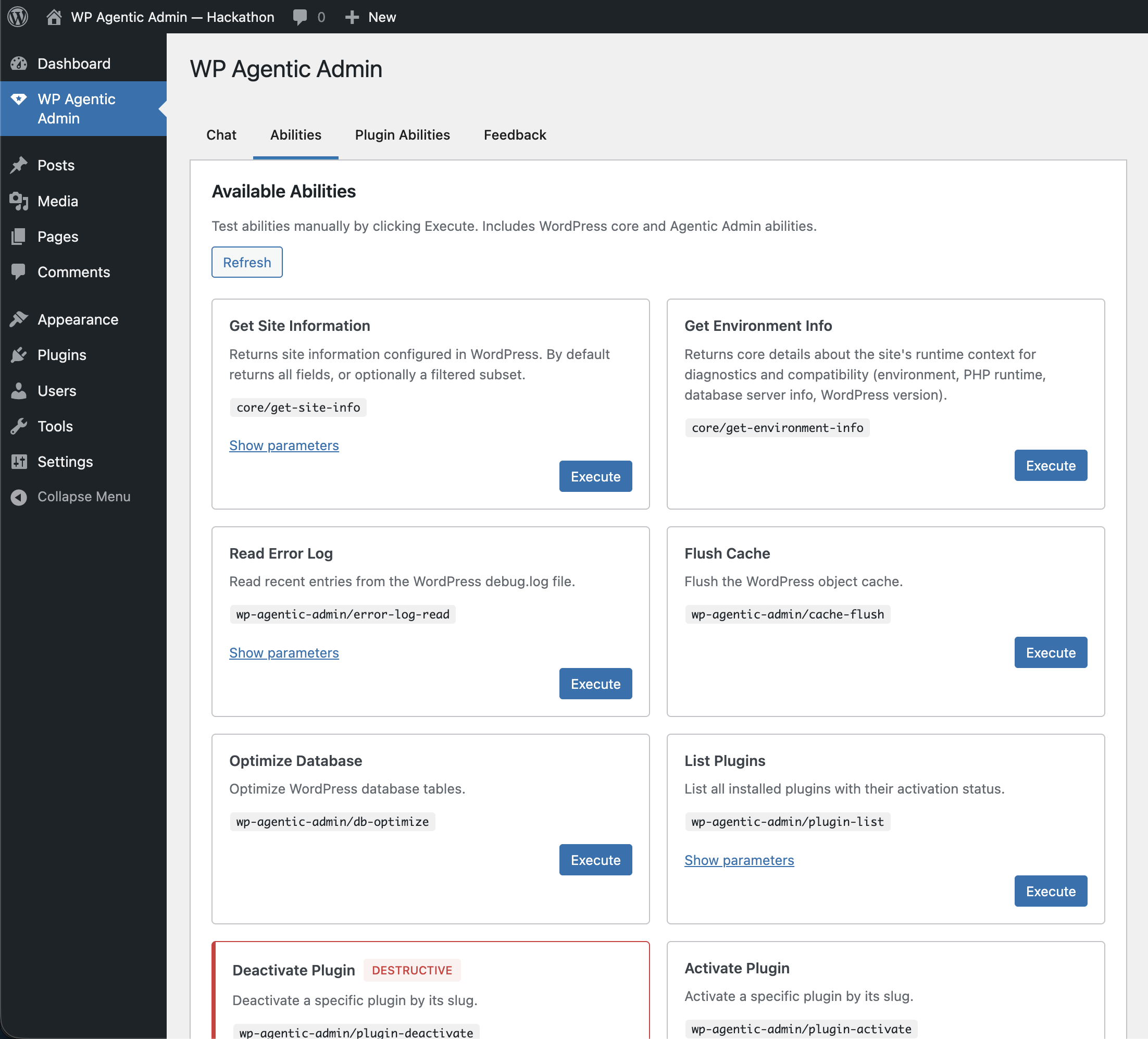
Task: Open Appearance via the paintbrush icon
Action: 19,319
